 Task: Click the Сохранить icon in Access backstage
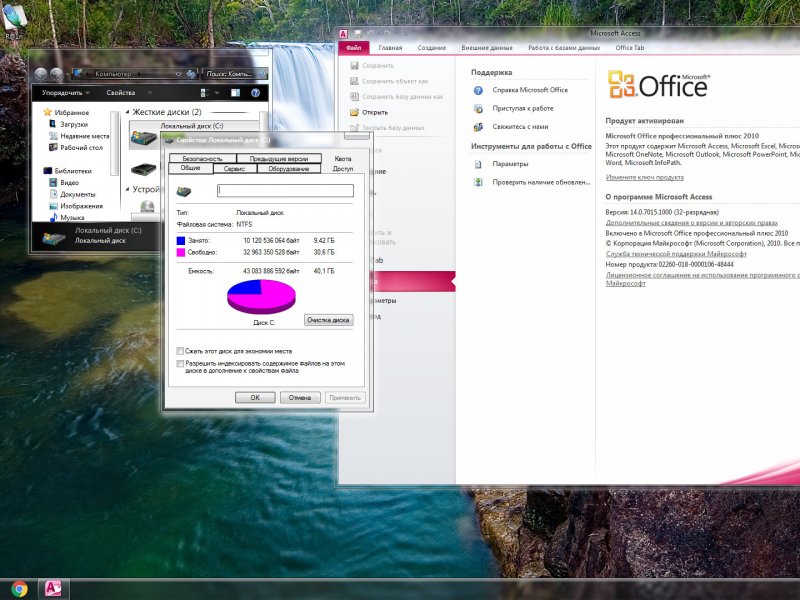[354, 66]
